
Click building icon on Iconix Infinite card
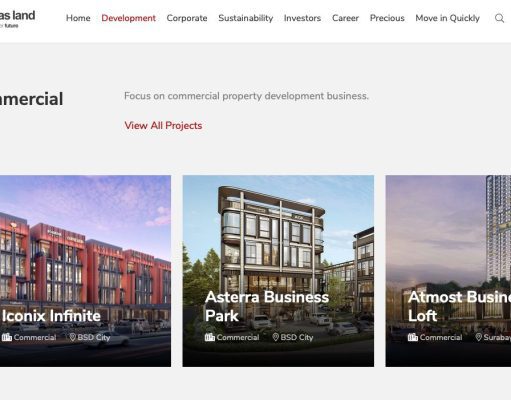point(7,337)
